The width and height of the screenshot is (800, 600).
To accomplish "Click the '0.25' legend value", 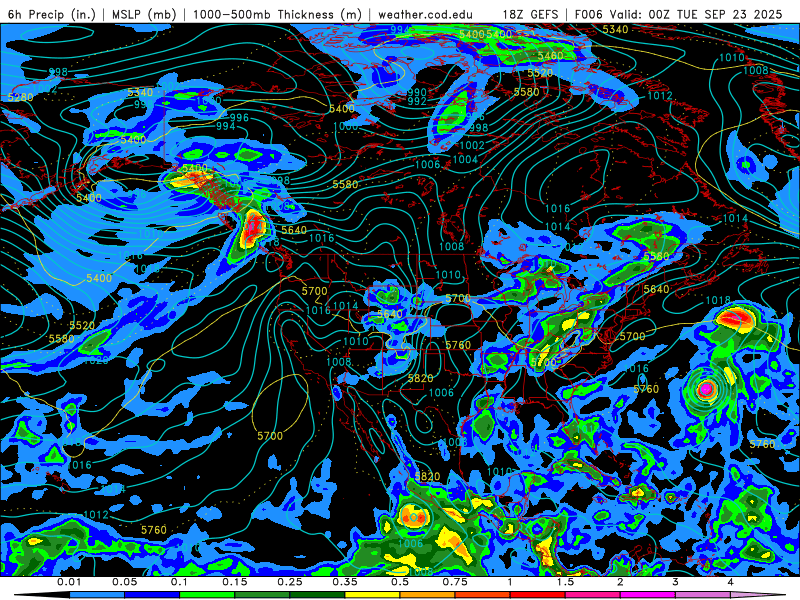I will point(290,582).
